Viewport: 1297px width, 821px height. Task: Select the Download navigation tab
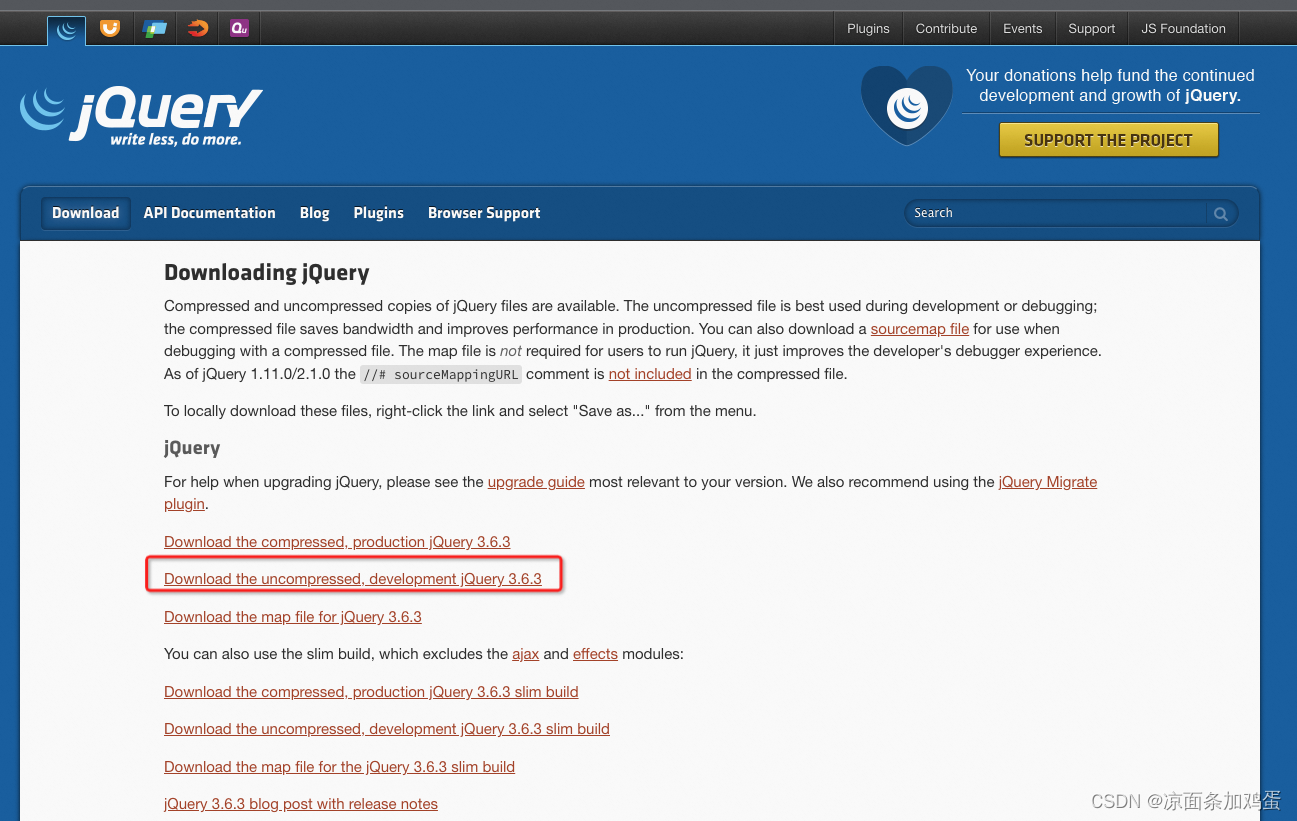pyautogui.click(x=85, y=213)
